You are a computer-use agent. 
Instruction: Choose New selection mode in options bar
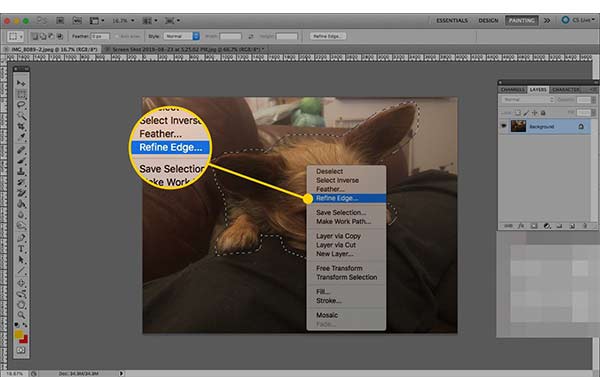(35, 36)
